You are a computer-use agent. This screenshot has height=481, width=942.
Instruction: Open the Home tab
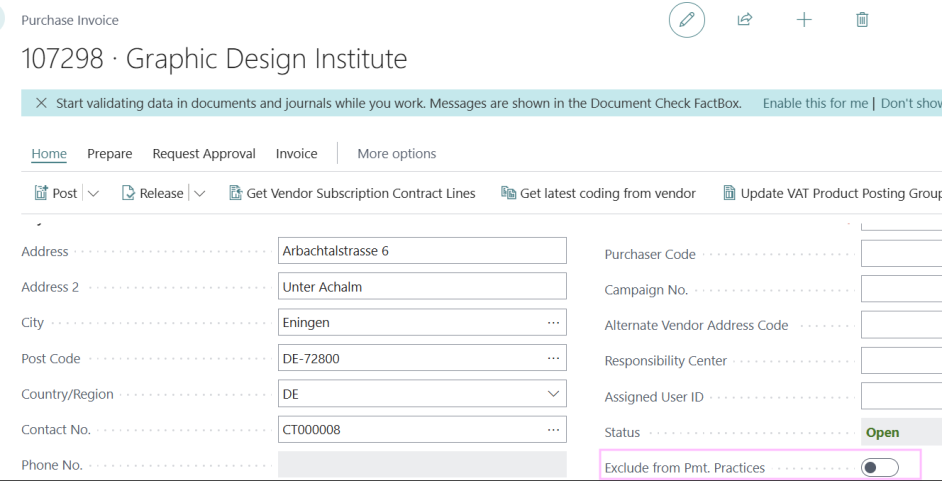[49, 154]
